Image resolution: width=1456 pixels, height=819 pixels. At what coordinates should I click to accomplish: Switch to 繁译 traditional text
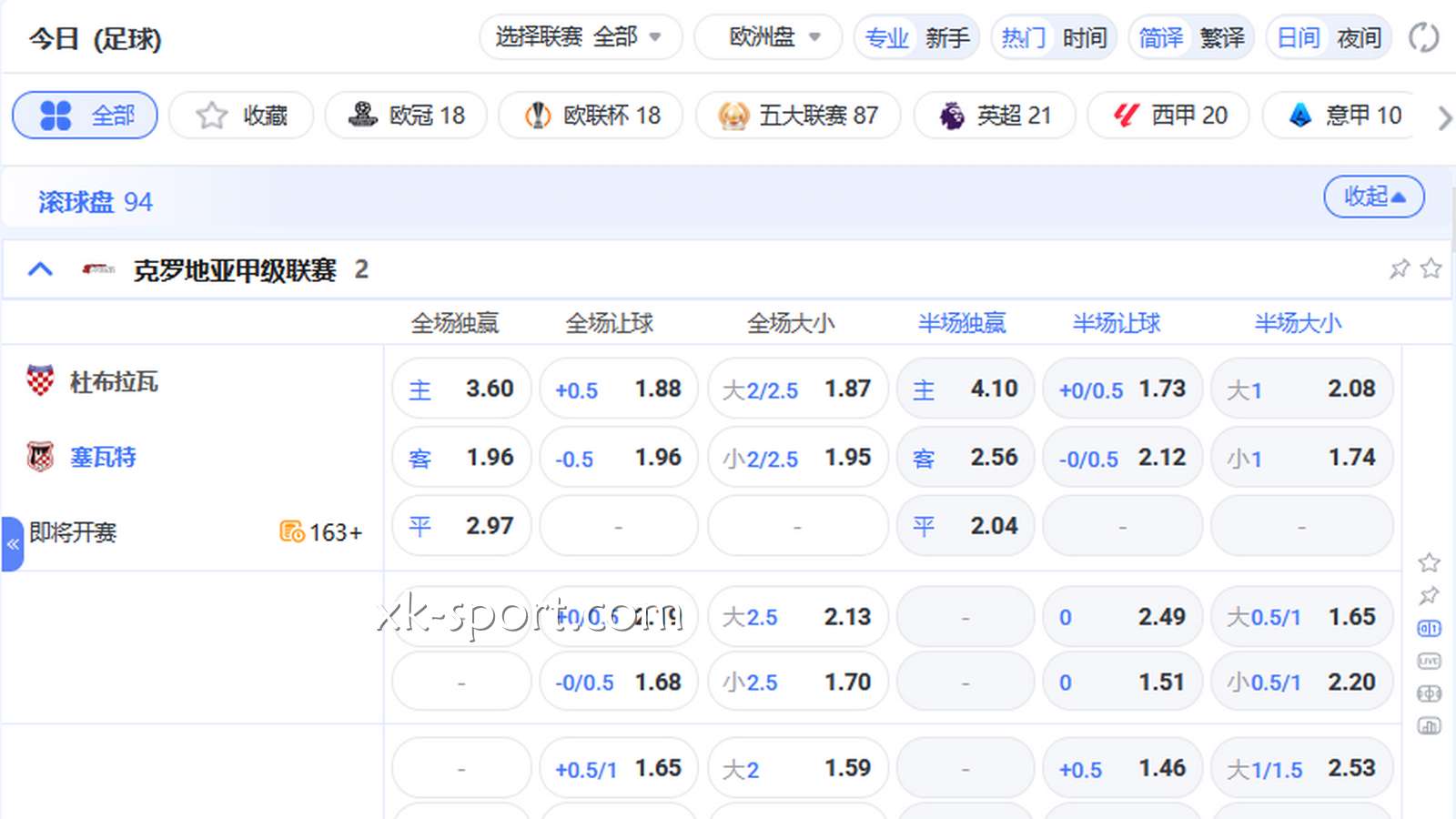[x=1222, y=38]
